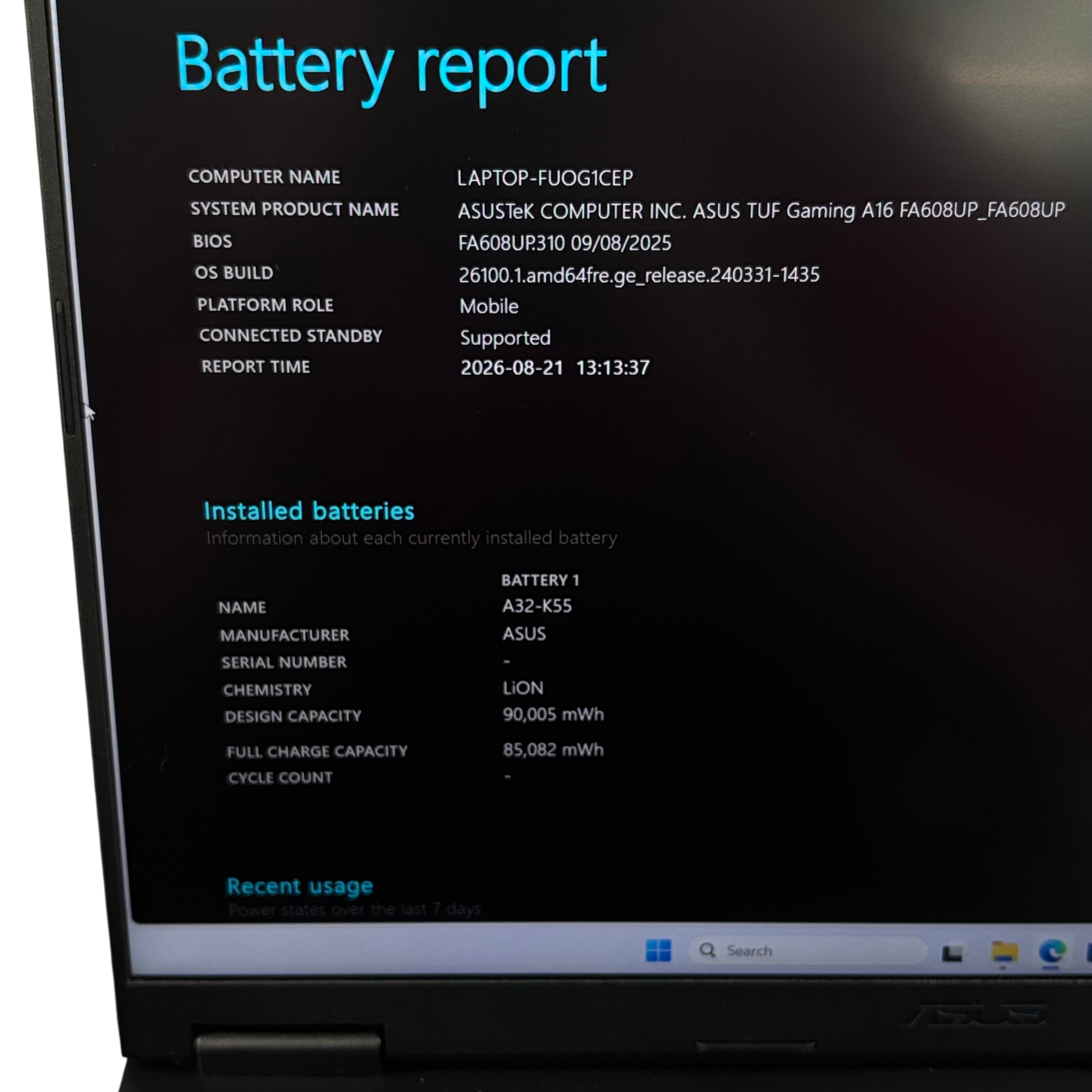The image size is (1092, 1092).
Task: Select the platform role value "Mobile"
Action: click(489, 306)
